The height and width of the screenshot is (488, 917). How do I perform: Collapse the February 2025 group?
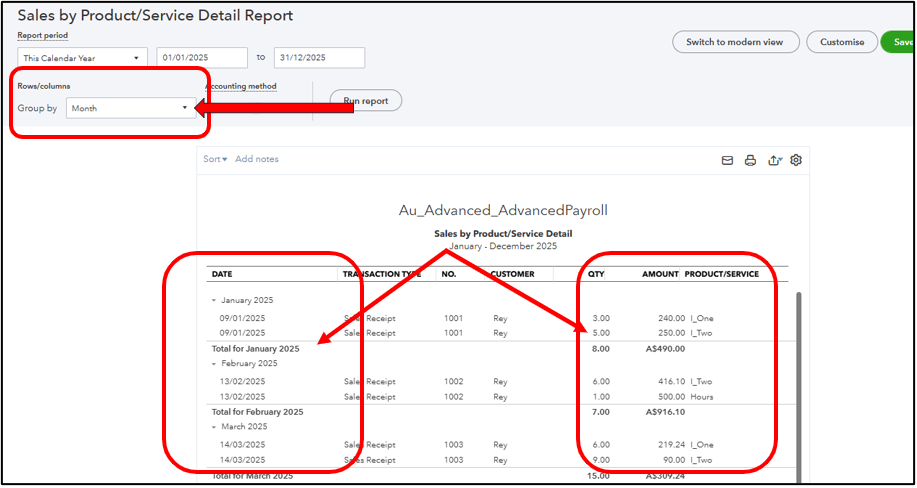(213, 363)
